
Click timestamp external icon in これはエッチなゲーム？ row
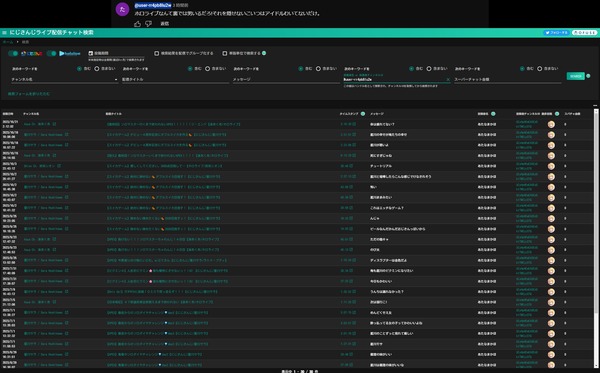point(351,208)
